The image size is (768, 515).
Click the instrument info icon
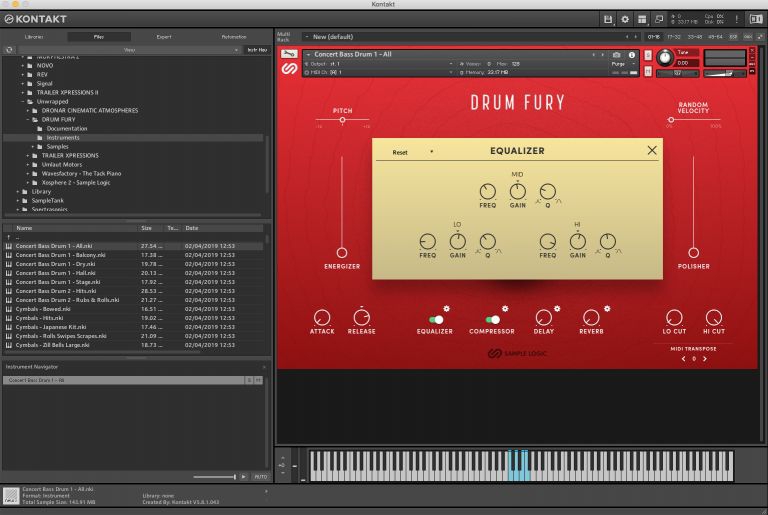click(632, 55)
